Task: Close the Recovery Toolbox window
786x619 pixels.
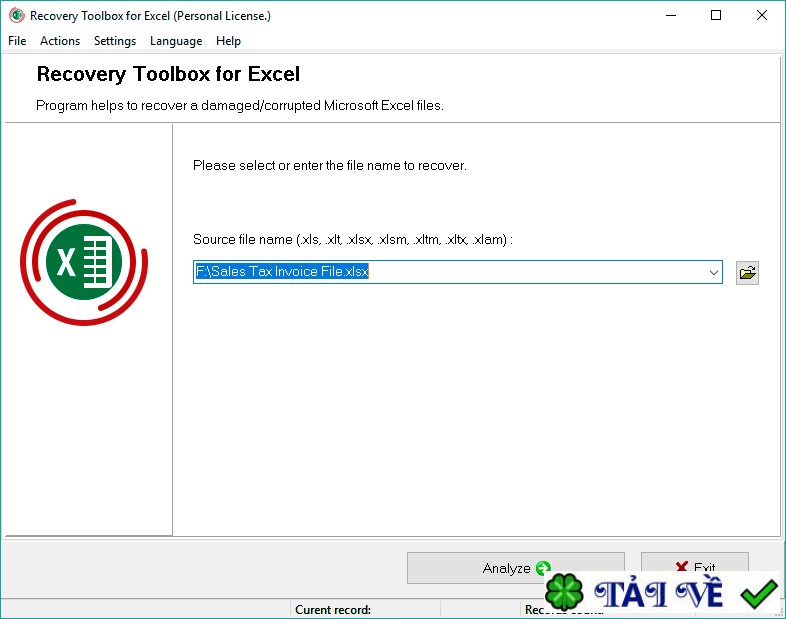Action: pos(761,16)
